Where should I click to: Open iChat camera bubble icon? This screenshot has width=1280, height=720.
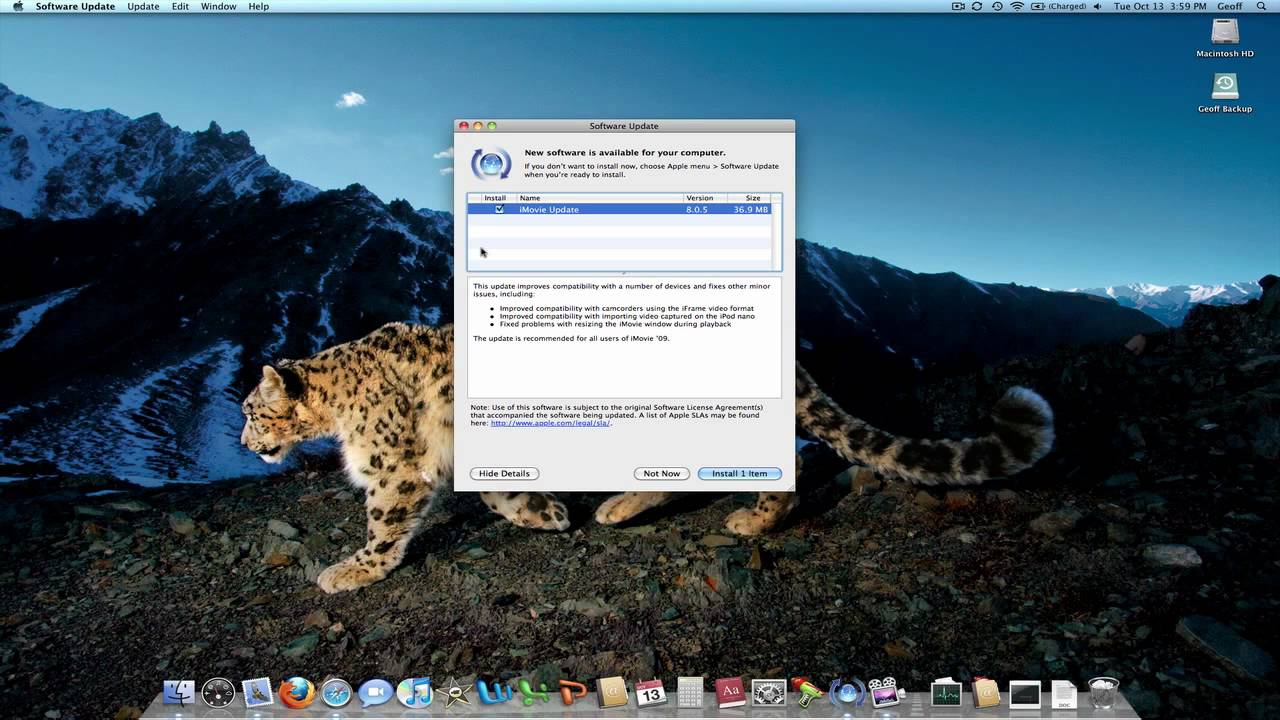pyautogui.click(x=376, y=692)
